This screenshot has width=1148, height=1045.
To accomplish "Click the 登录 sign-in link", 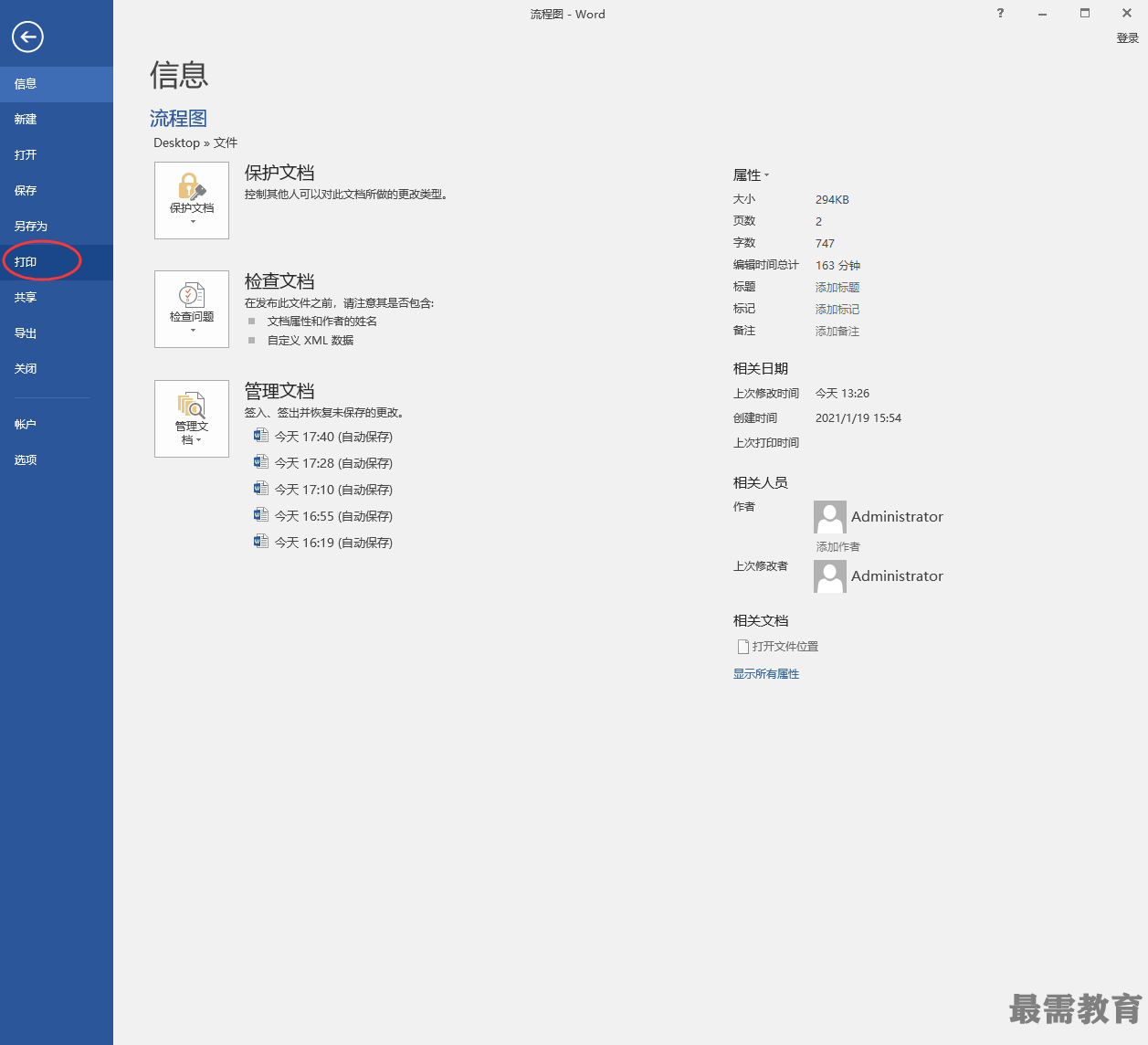I will (1128, 38).
